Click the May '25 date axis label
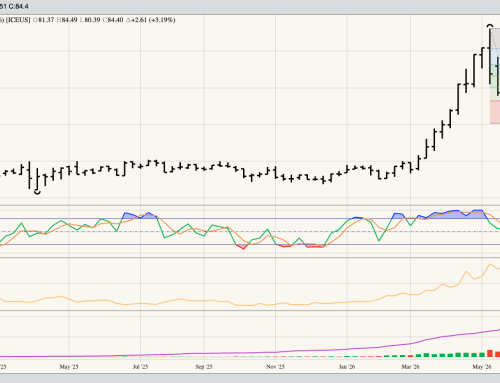This screenshot has width=500, height=383. point(69,367)
